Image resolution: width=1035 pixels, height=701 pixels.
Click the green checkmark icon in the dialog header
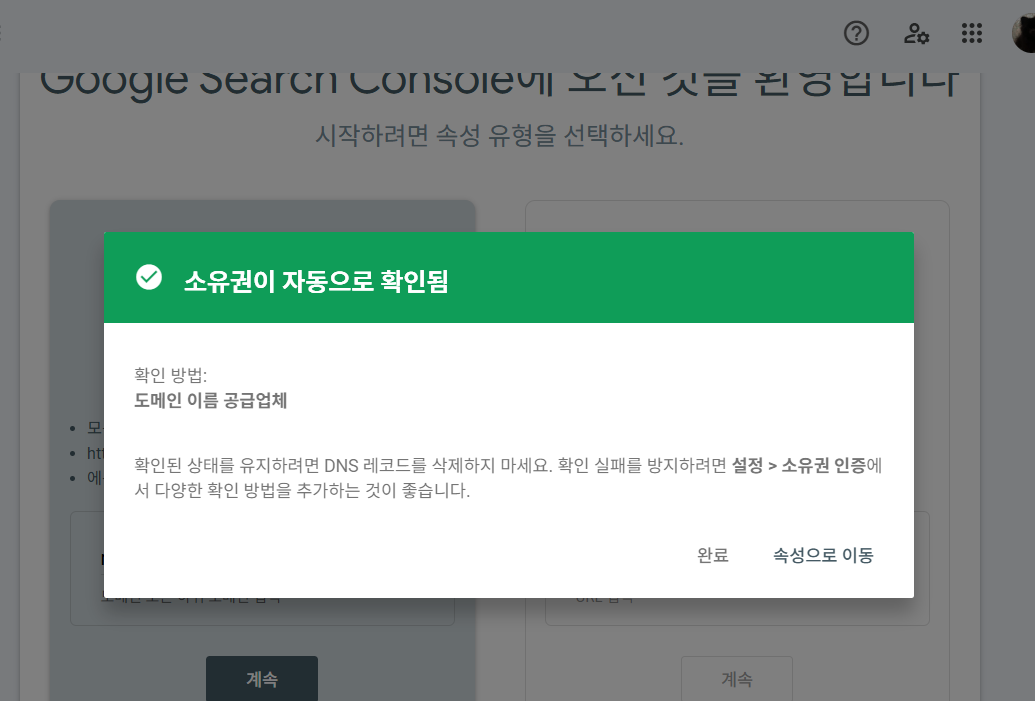[x=149, y=277]
